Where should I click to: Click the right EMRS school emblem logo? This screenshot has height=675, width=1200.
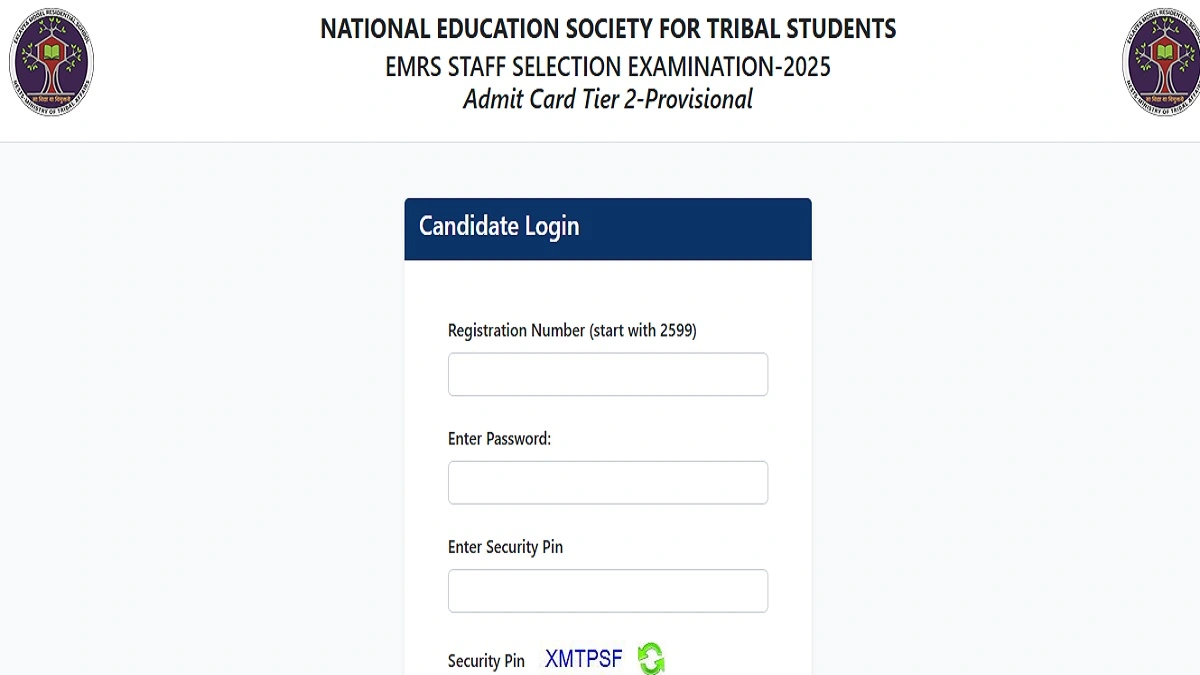pos(1160,60)
